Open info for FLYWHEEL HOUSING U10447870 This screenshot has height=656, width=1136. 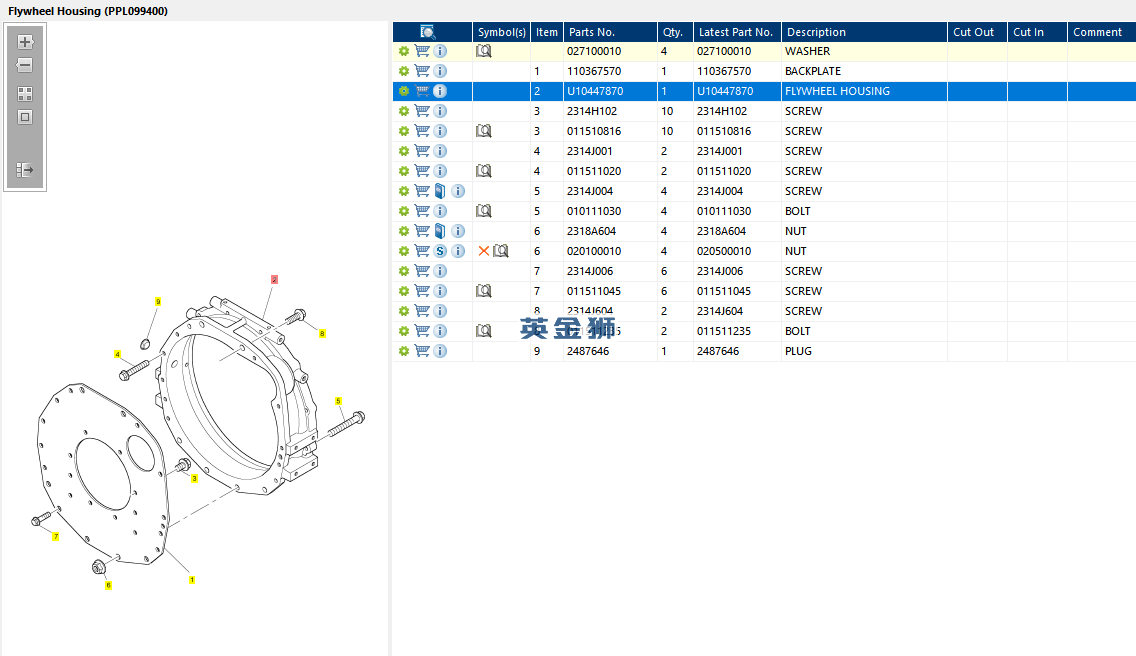(440, 91)
